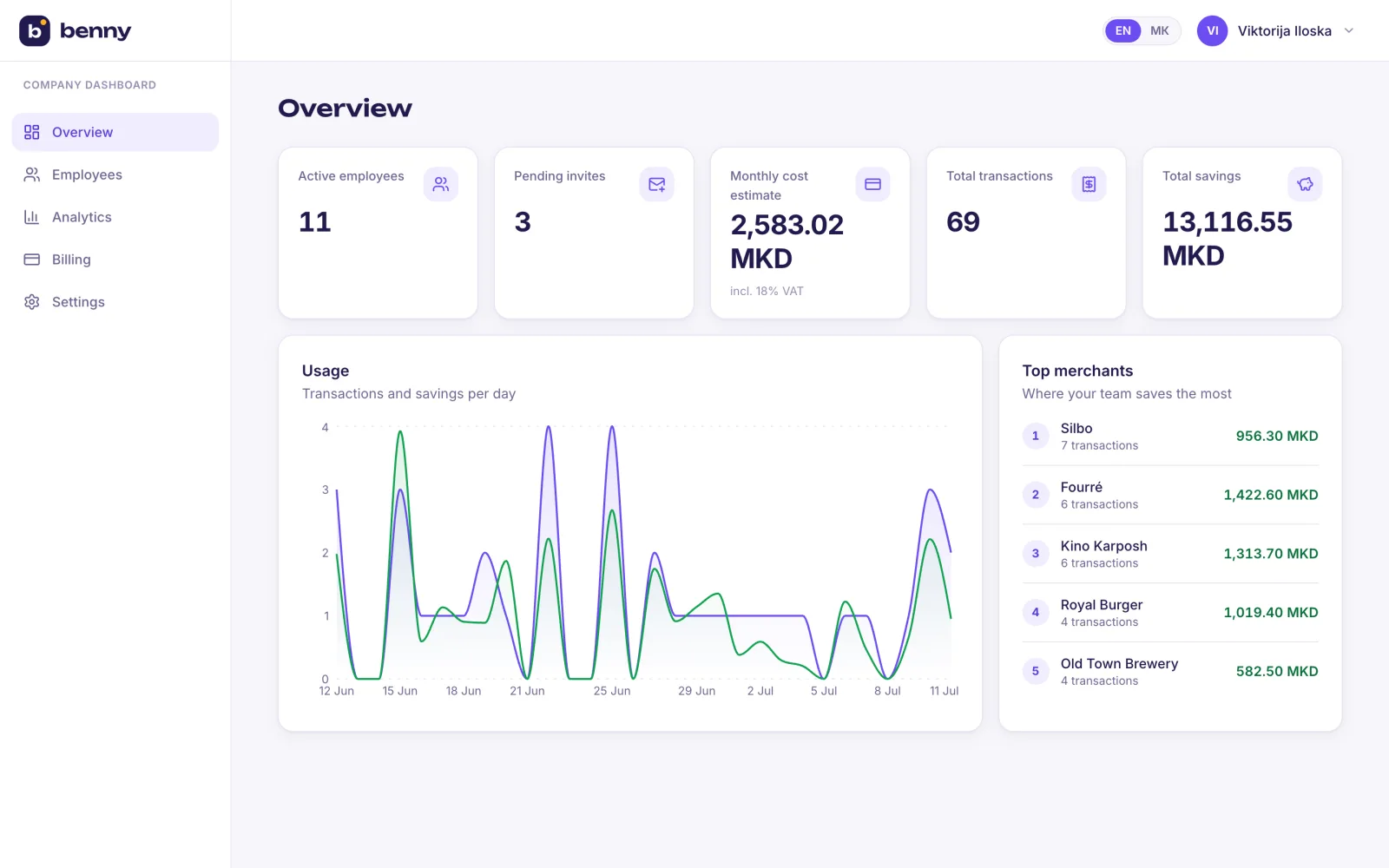Viewport: 1389px width, 868px height.
Task: Click the 11 Jul label on chart axis
Action: 944,691
